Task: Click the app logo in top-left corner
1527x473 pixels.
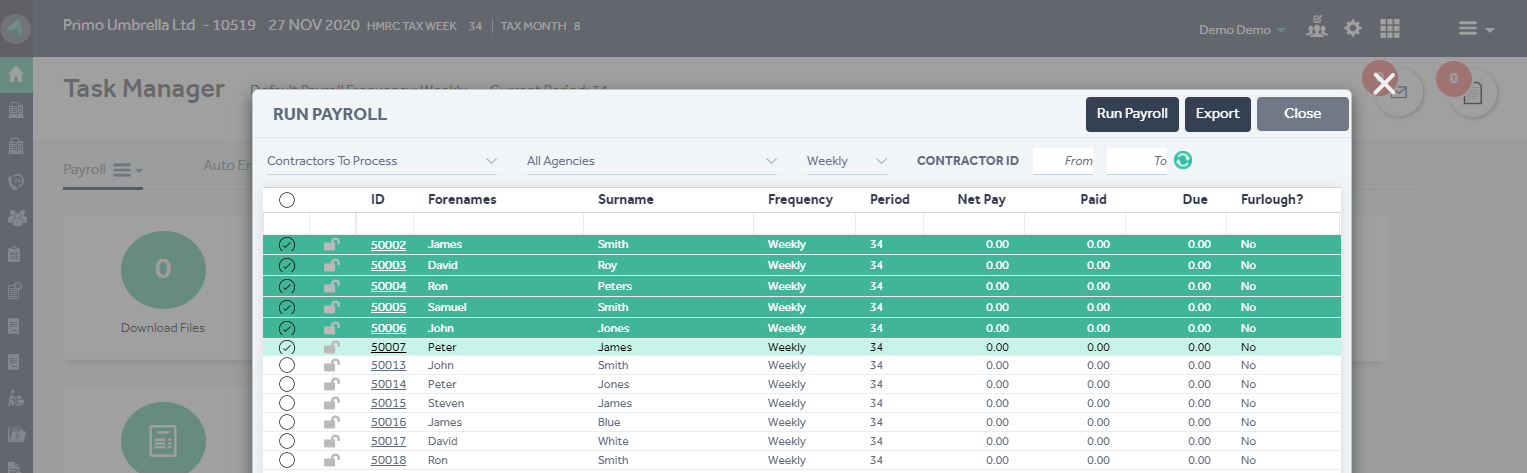Action: click(16, 29)
